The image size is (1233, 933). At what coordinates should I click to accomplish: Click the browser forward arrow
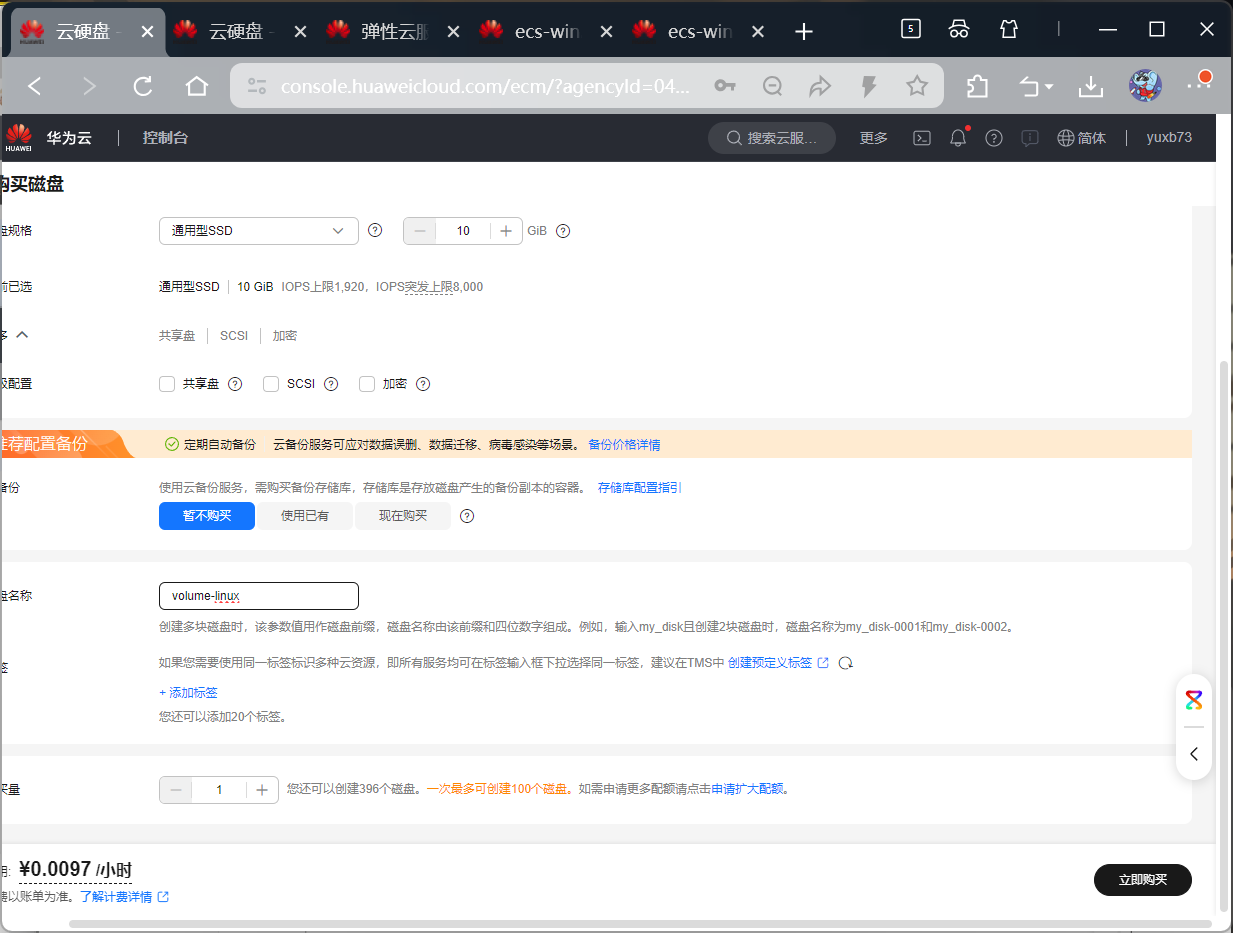coord(89,87)
